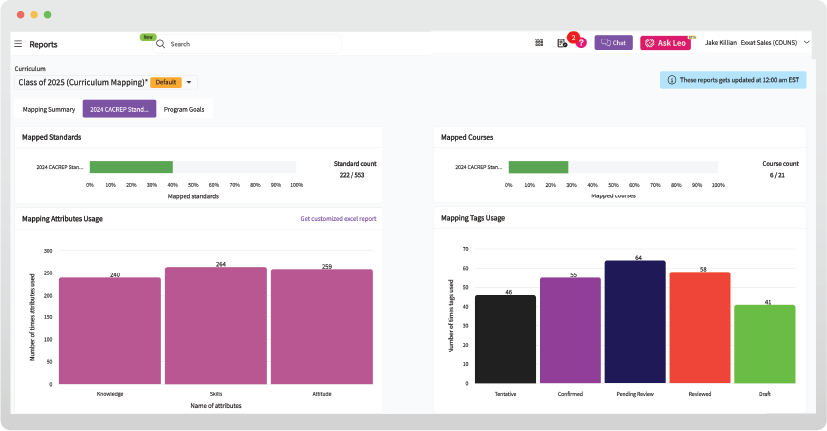Open the hamburger navigation menu
The height and width of the screenshot is (431, 827).
[x=18, y=44]
